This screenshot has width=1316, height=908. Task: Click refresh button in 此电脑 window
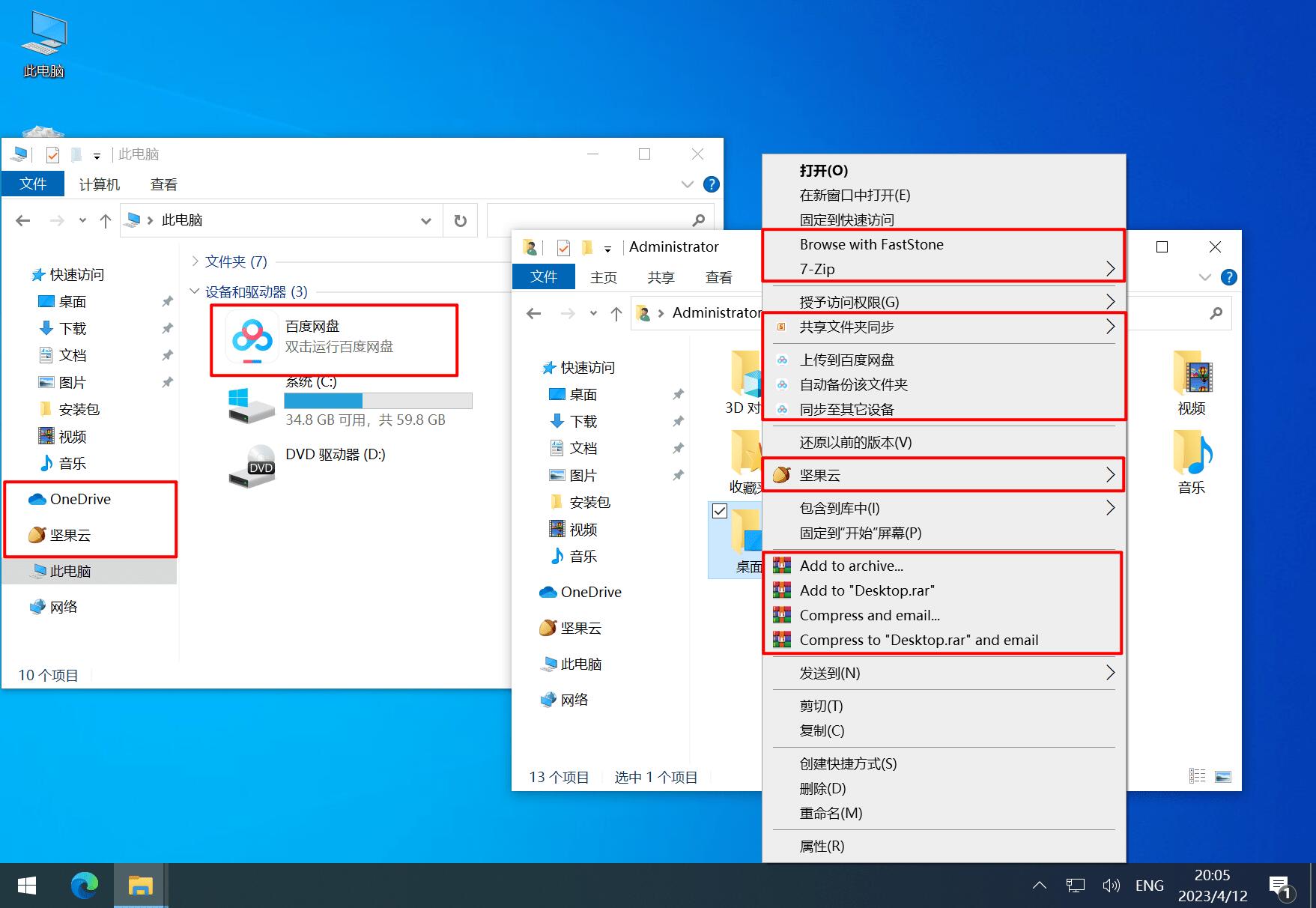[x=460, y=220]
